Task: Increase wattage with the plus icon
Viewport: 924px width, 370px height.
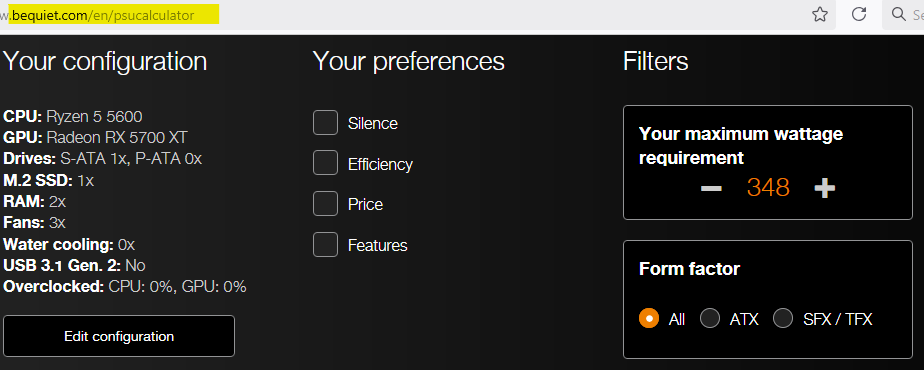Action: (x=824, y=188)
